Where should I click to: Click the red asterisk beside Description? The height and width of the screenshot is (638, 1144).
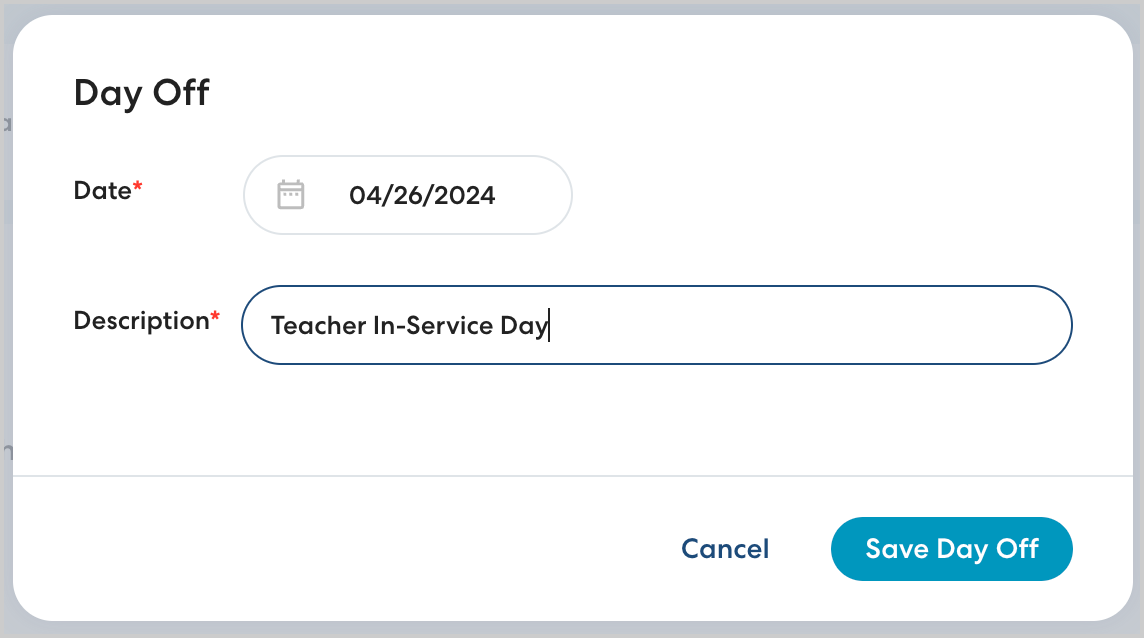coord(215,319)
